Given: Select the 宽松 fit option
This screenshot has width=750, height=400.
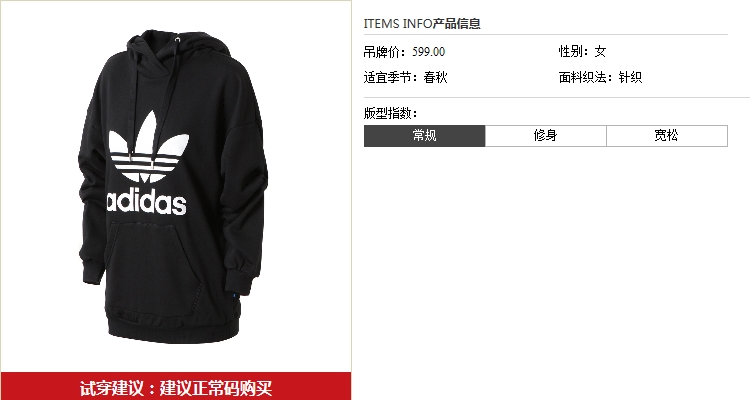Looking at the screenshot, I should pos(667,136).
